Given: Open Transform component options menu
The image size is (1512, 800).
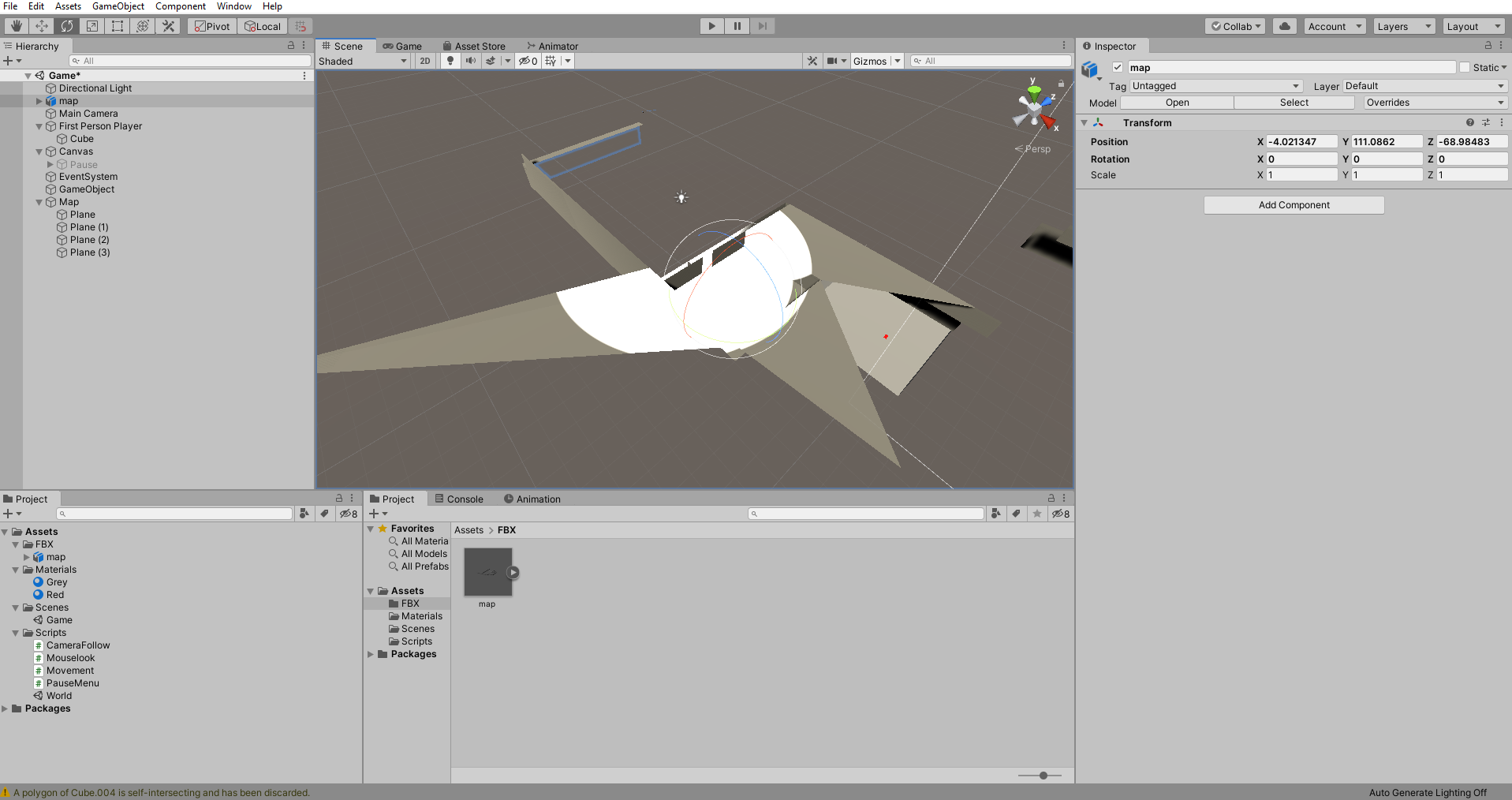Looking at the screenshot, I should (1501, 122).
